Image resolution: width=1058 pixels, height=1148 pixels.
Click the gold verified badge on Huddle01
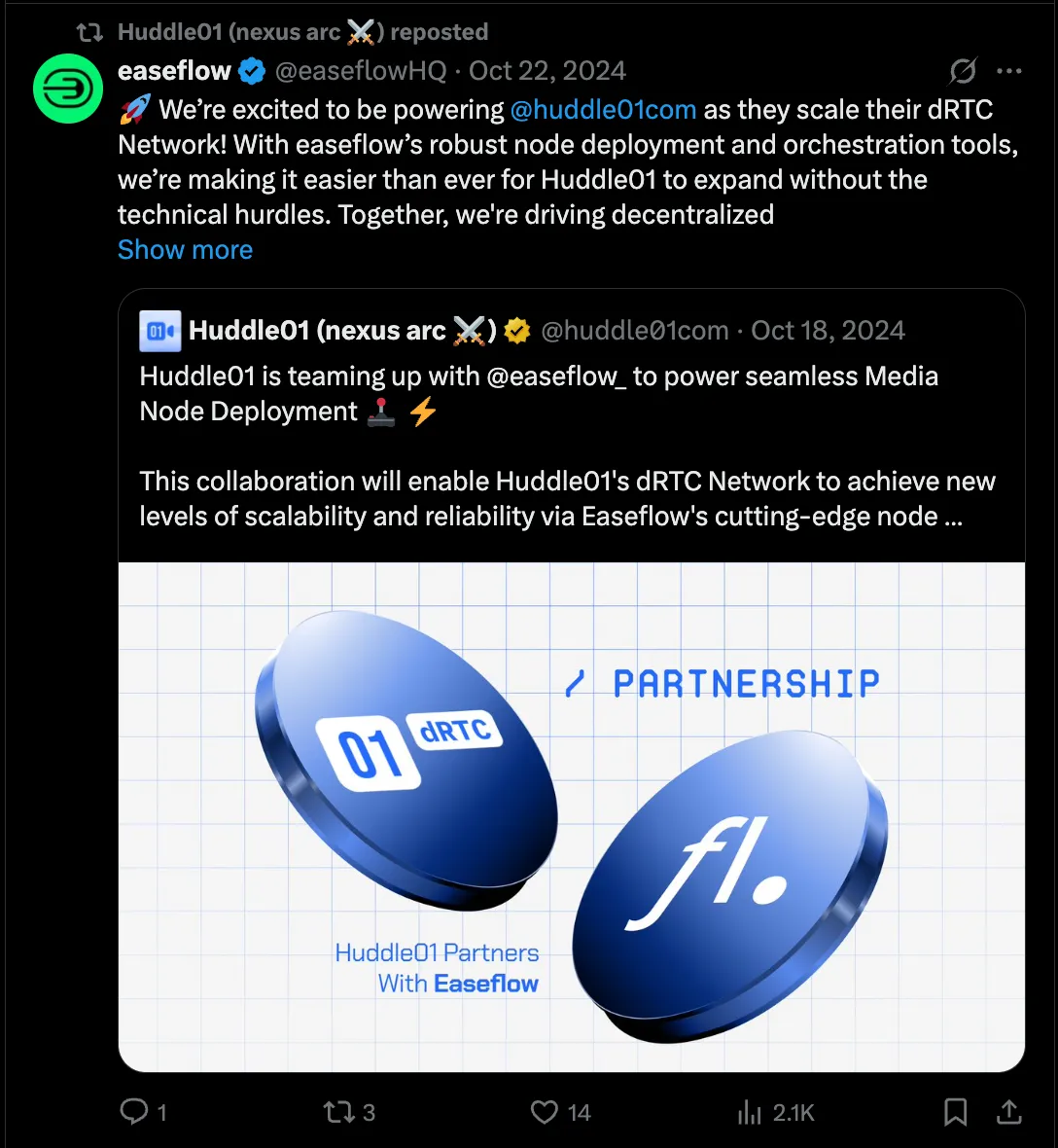tap(517, 331)
